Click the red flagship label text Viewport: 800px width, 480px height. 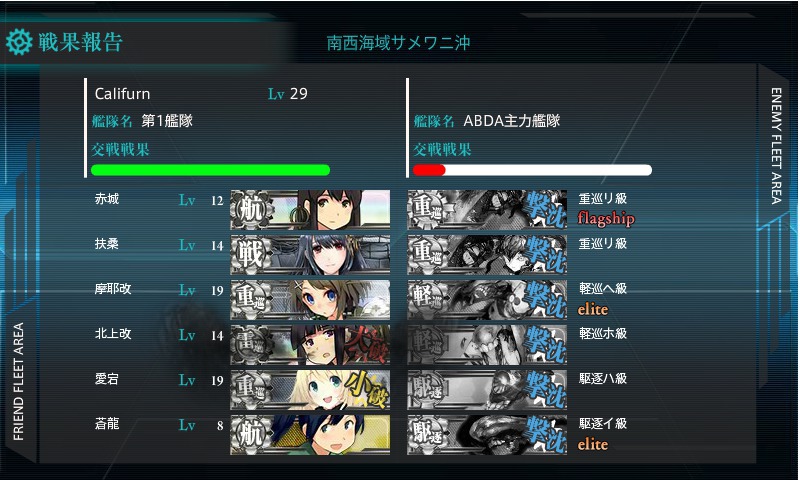pyautogui.click(x=606, y=218)
